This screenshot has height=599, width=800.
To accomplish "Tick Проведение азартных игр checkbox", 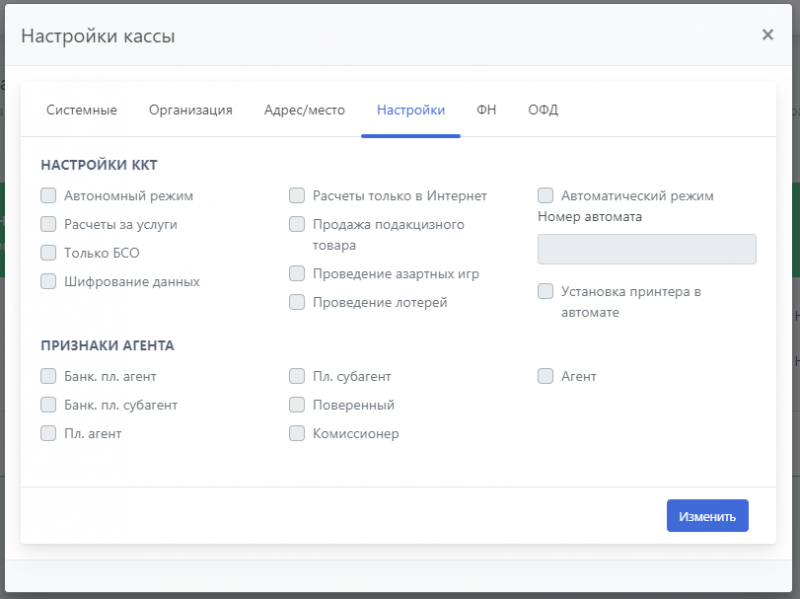I will (297, 273).
